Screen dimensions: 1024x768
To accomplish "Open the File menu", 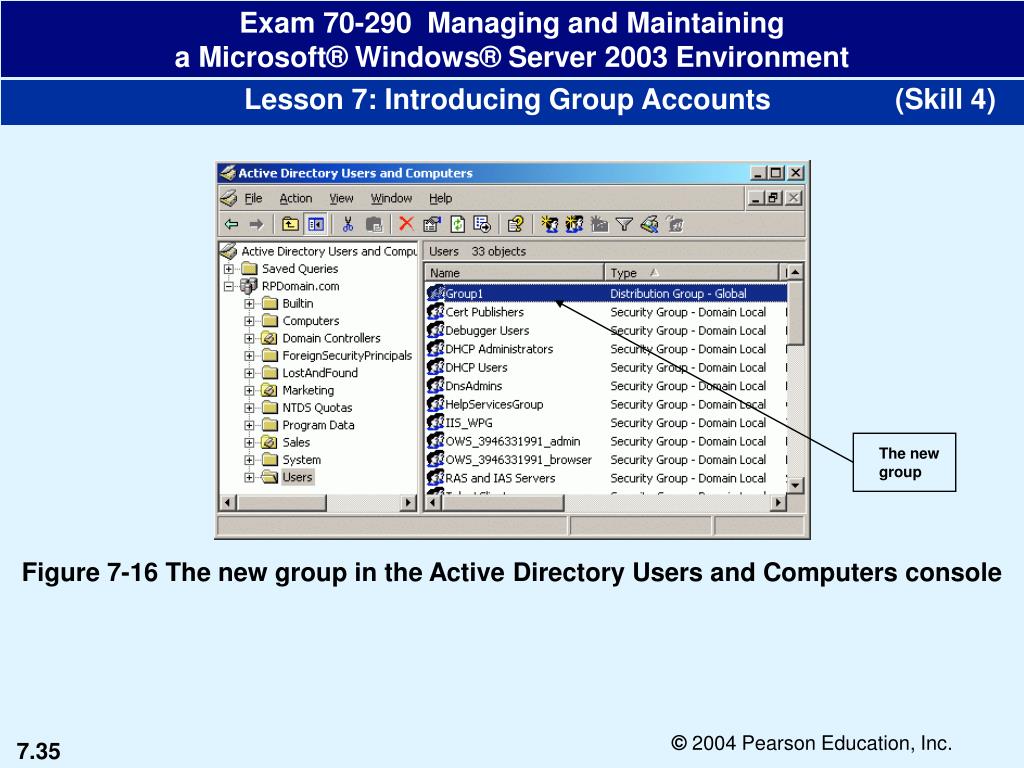I will [253, 199].
